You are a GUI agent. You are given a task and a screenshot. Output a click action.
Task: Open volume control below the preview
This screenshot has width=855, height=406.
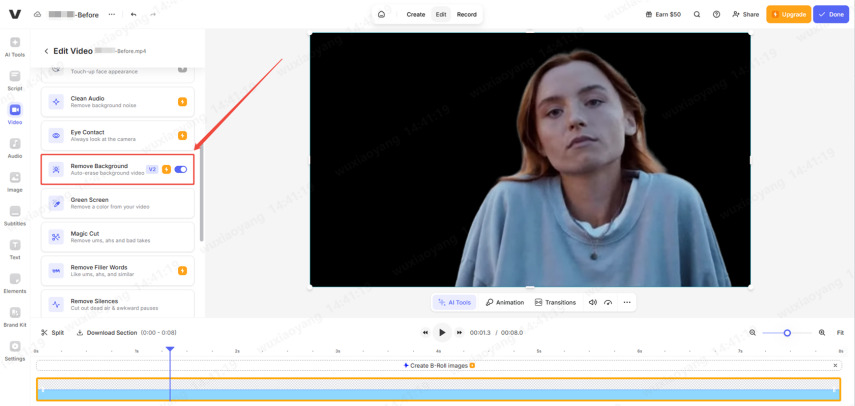593,302
